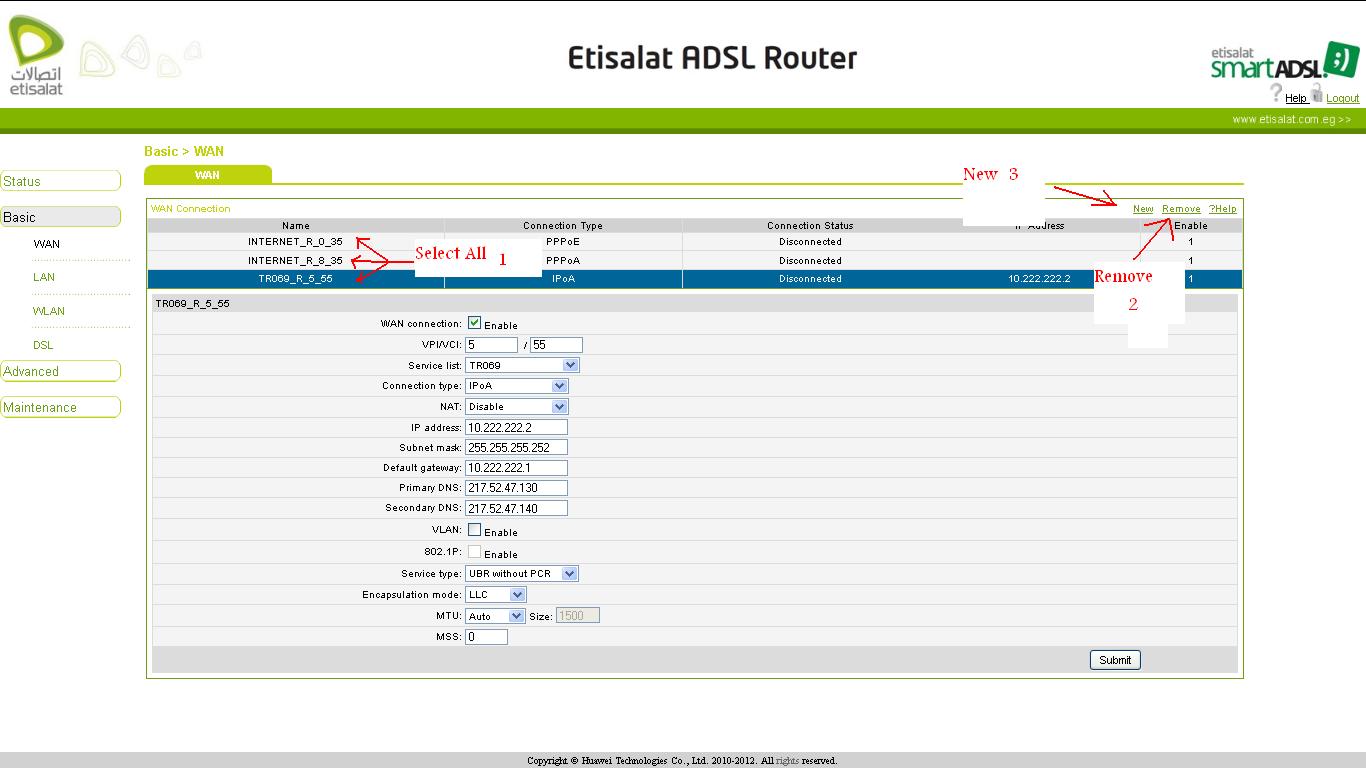
Task: Click the smartADSL logo at top right
Action: 1284,61
